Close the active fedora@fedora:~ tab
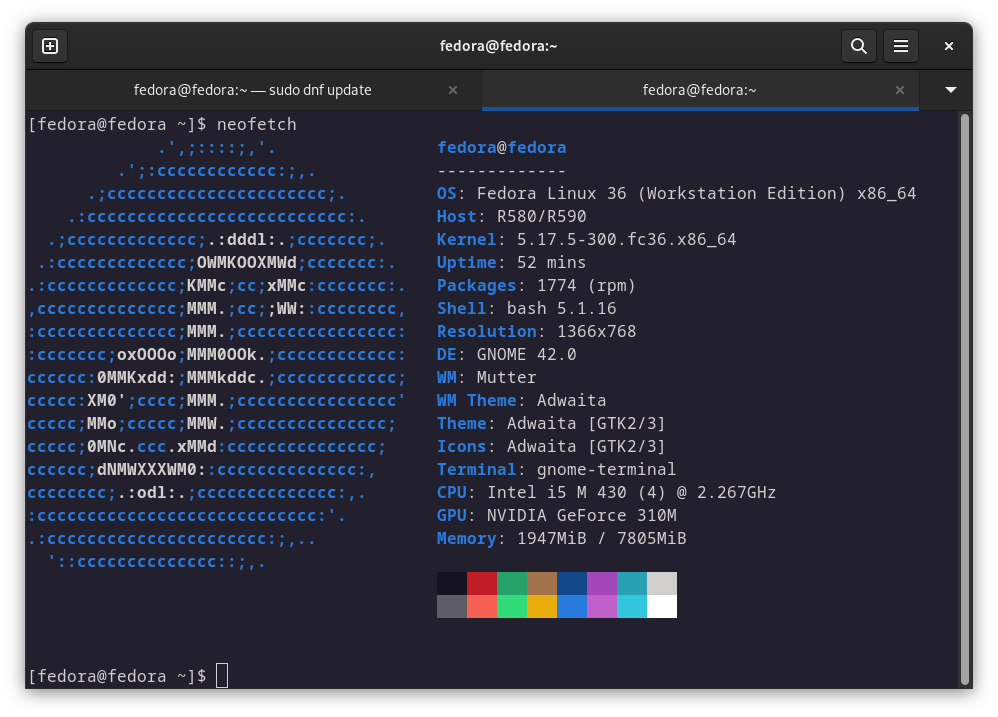 pos(899,90)
